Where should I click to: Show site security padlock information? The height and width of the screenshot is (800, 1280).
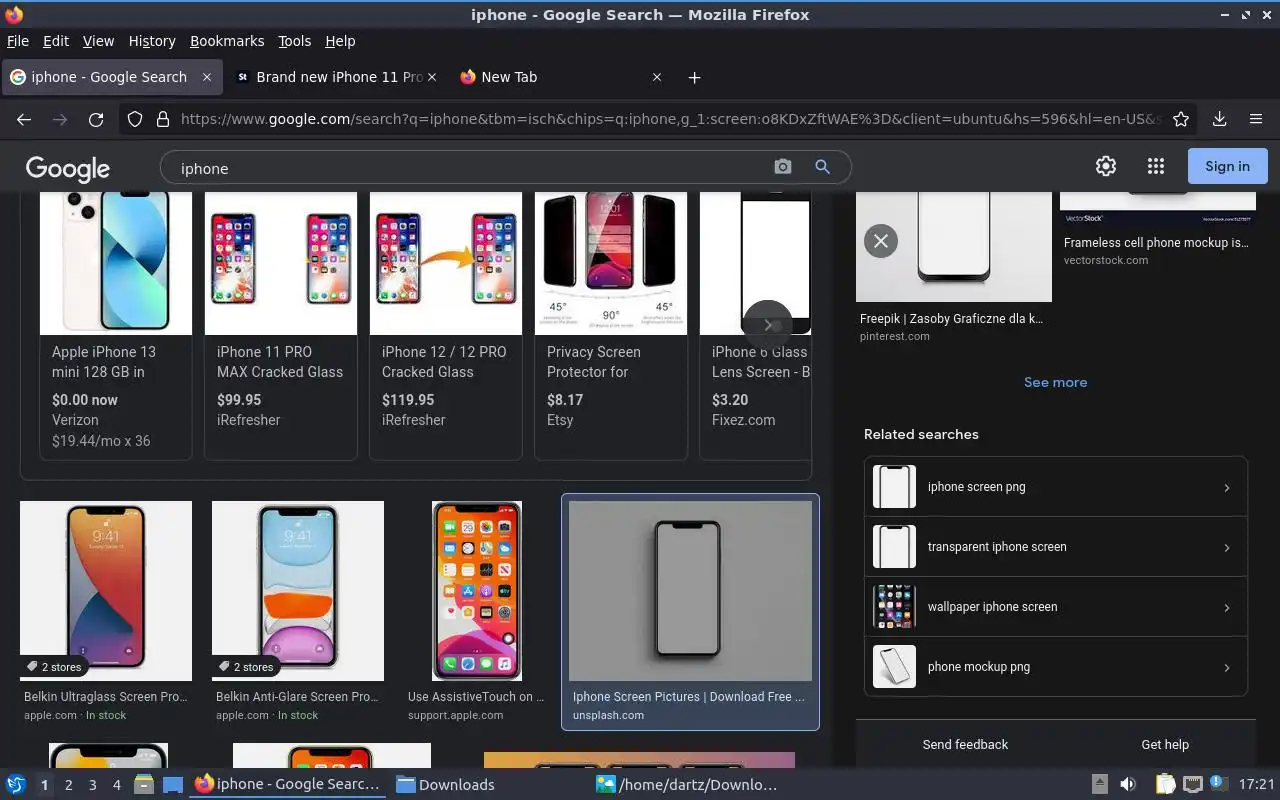tap(162, 119)
